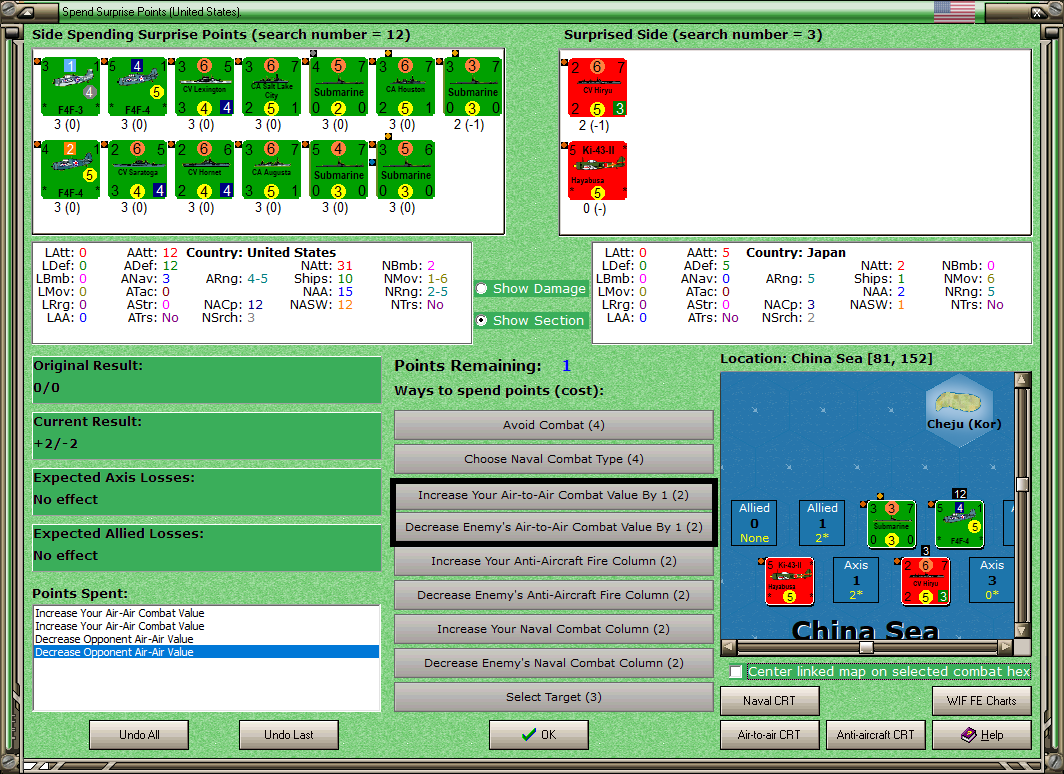Click the Undo Last button
Viewport: 1064px width, 774px height.
click(288, 735)
